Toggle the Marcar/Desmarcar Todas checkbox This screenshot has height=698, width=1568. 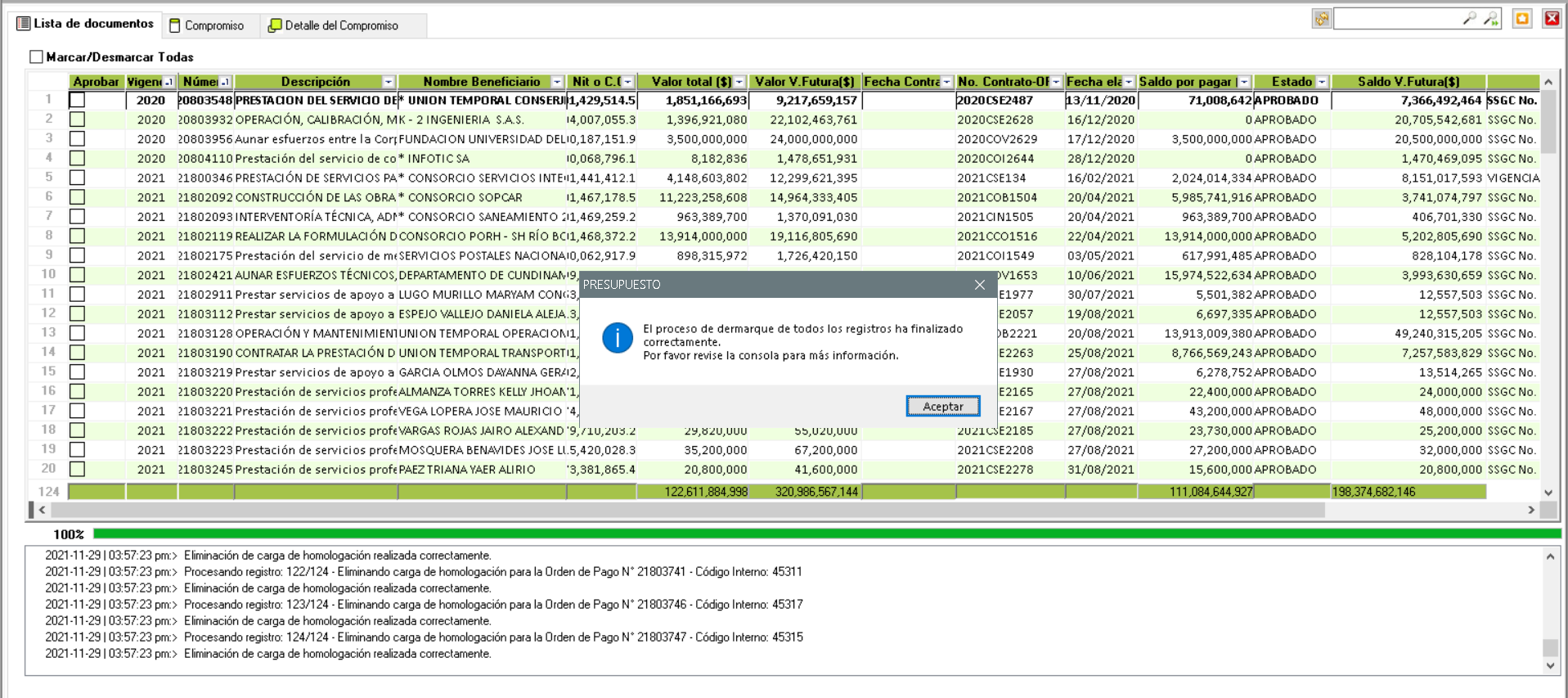(36, 57)
